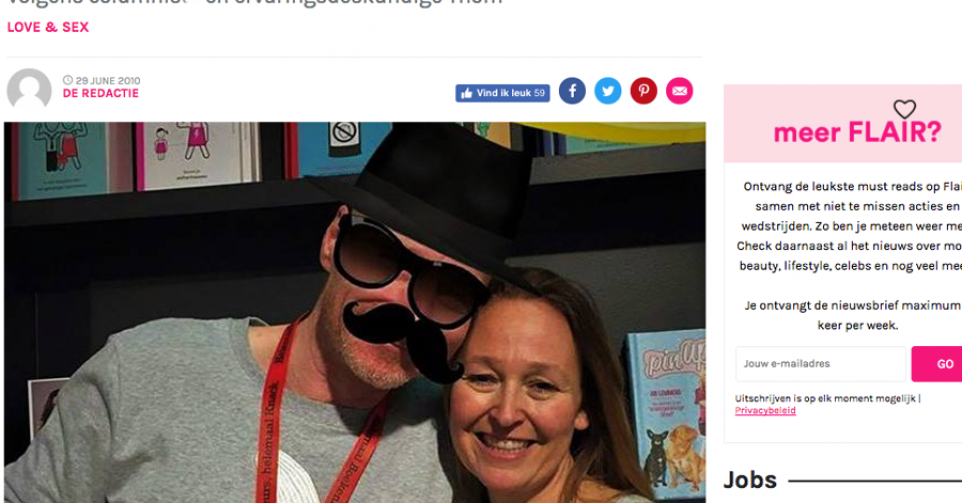Share the article via Twitter icon
Viewport: 962px width, 503px height.
608,91
